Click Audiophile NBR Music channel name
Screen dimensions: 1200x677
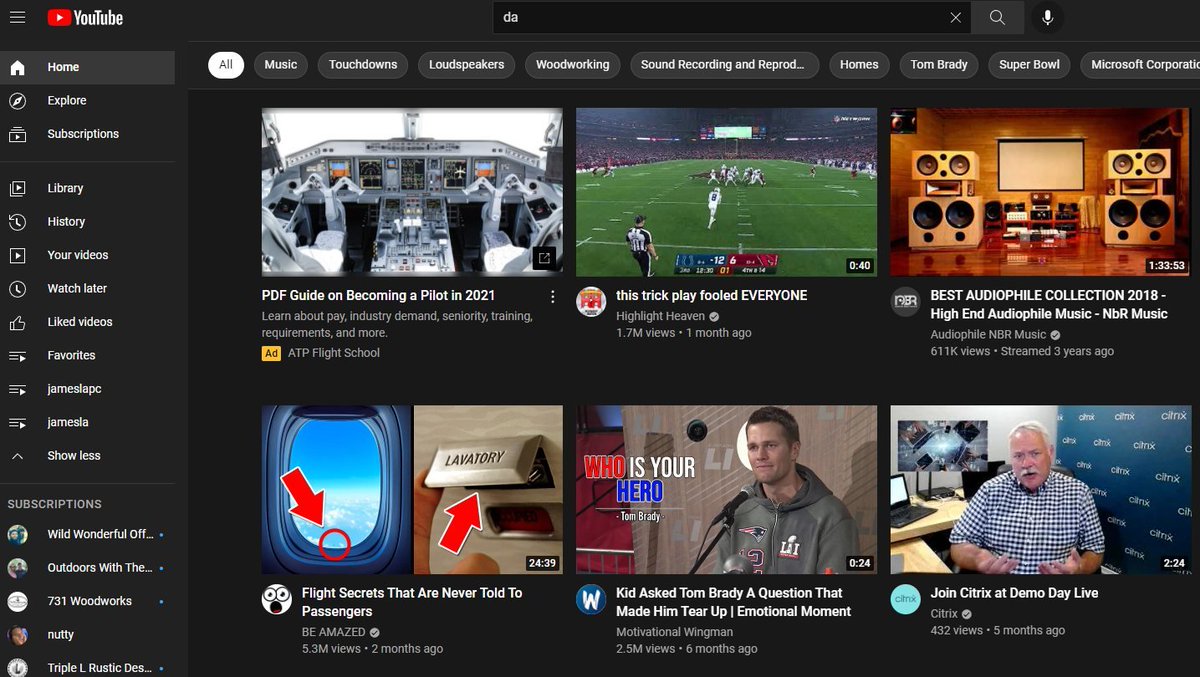[x=988, y=334]
